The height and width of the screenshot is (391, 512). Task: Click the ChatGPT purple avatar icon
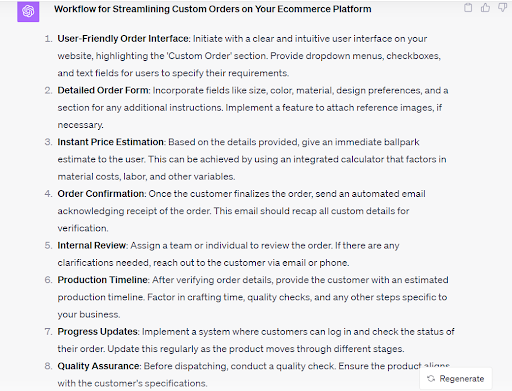28,11
